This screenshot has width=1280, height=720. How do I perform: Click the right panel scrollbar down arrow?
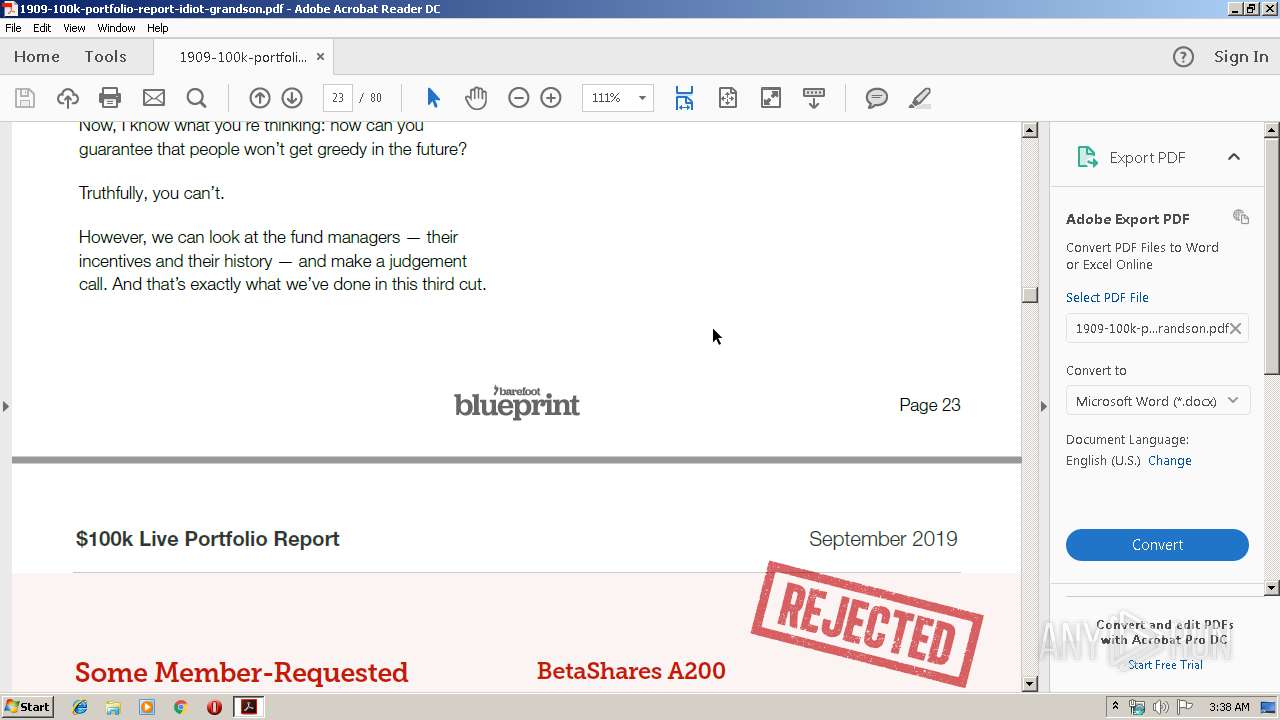pos(1272,588)
